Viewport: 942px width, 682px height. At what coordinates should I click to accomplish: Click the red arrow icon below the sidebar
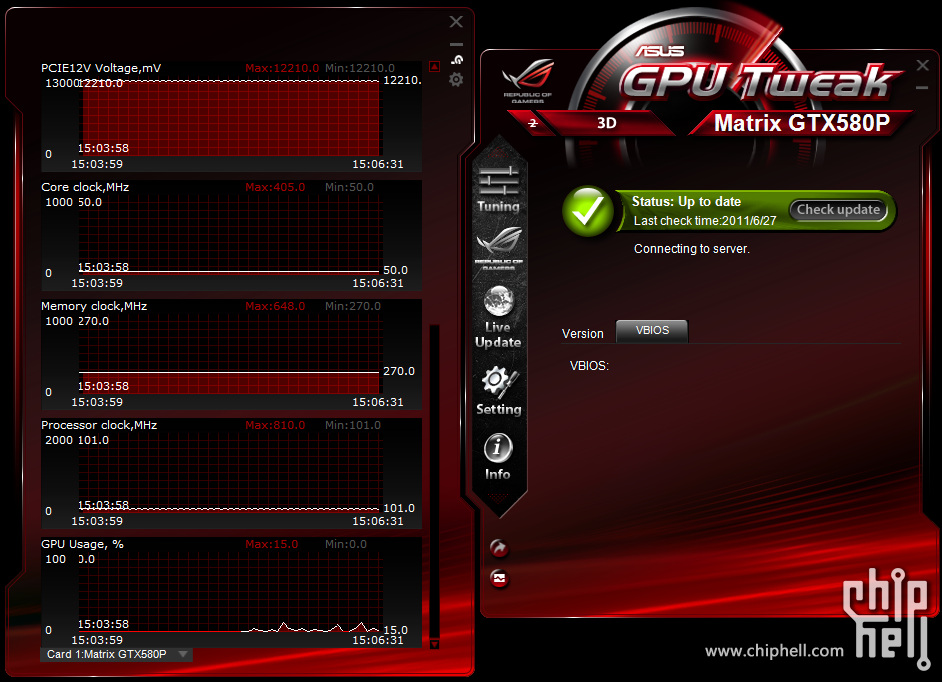pos(499,547)
